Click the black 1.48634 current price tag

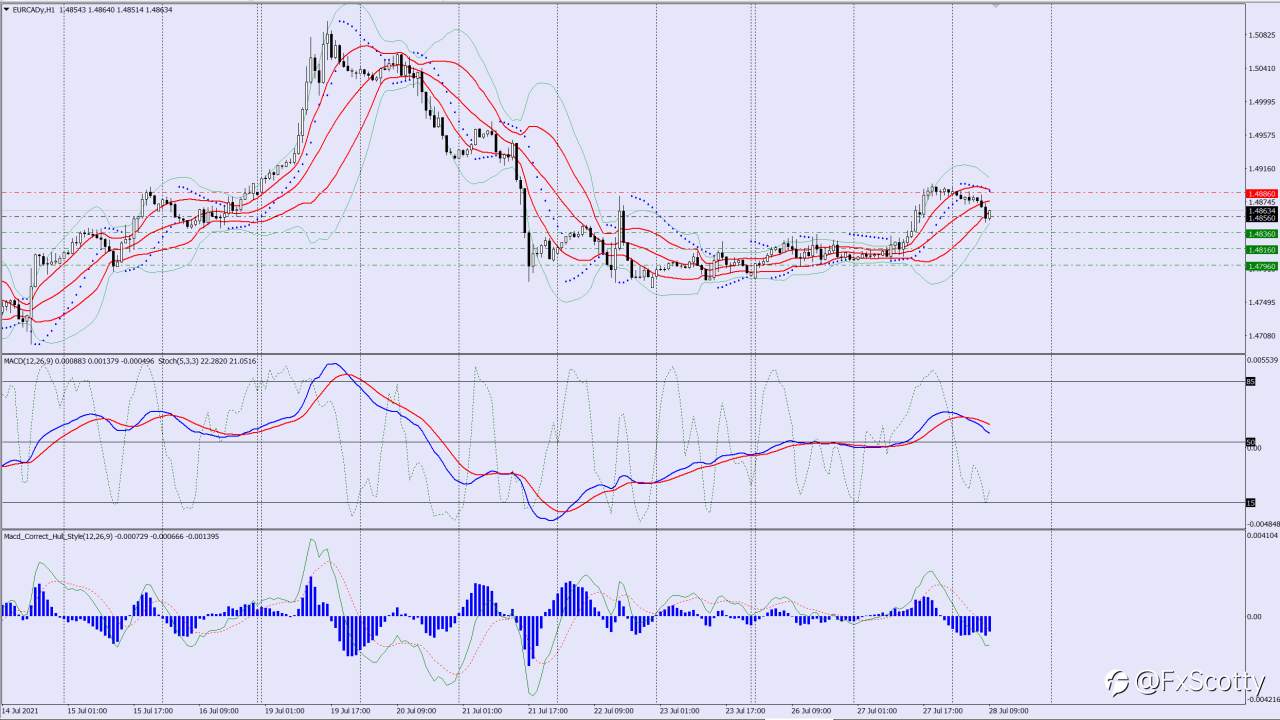[x=1262, y=211]
